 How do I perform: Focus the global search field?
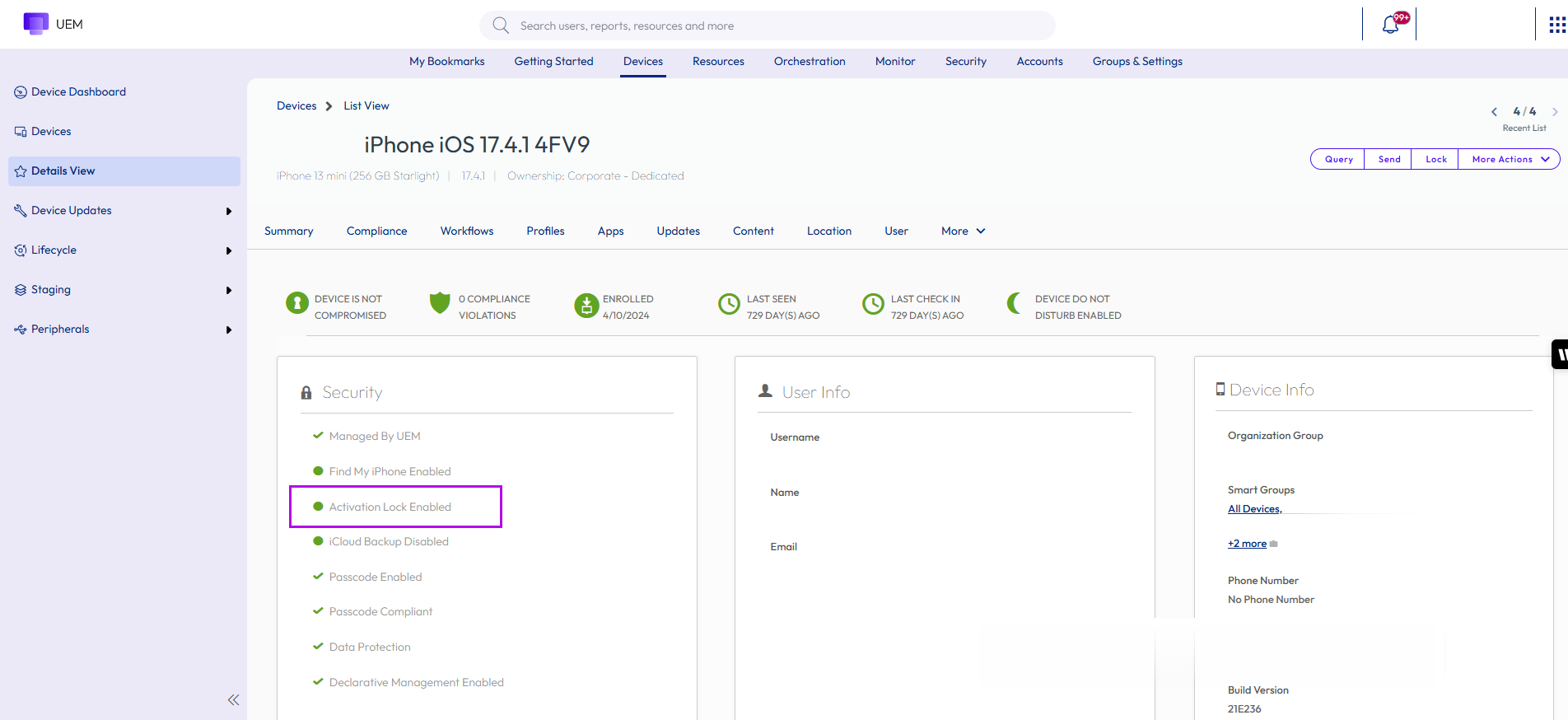tap(768, 26)
